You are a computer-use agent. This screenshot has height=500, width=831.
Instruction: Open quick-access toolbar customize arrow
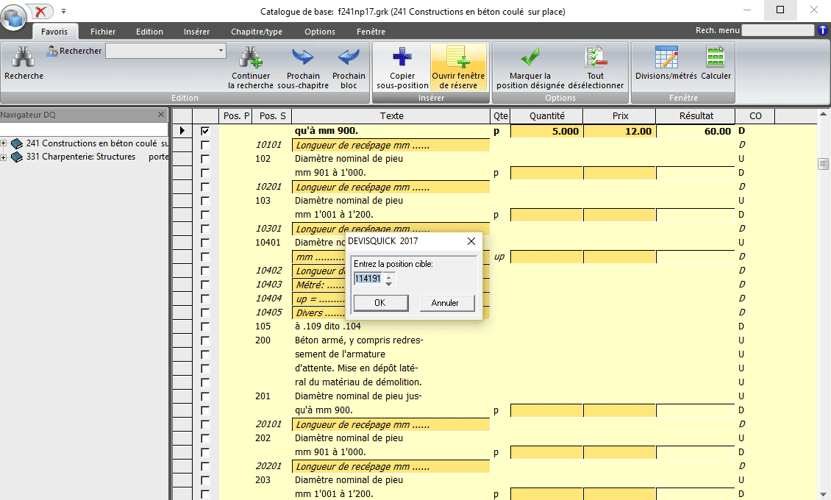pos(63,11)
